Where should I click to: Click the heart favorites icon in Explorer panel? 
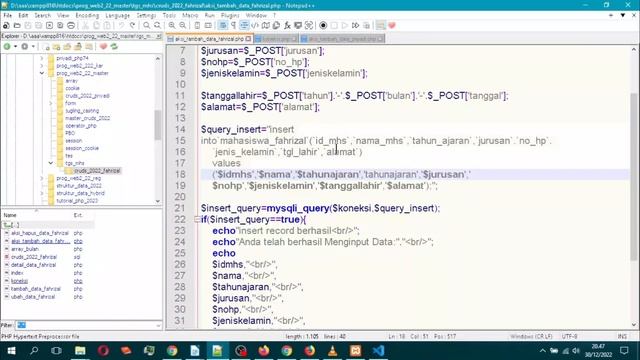click(103, 47)
